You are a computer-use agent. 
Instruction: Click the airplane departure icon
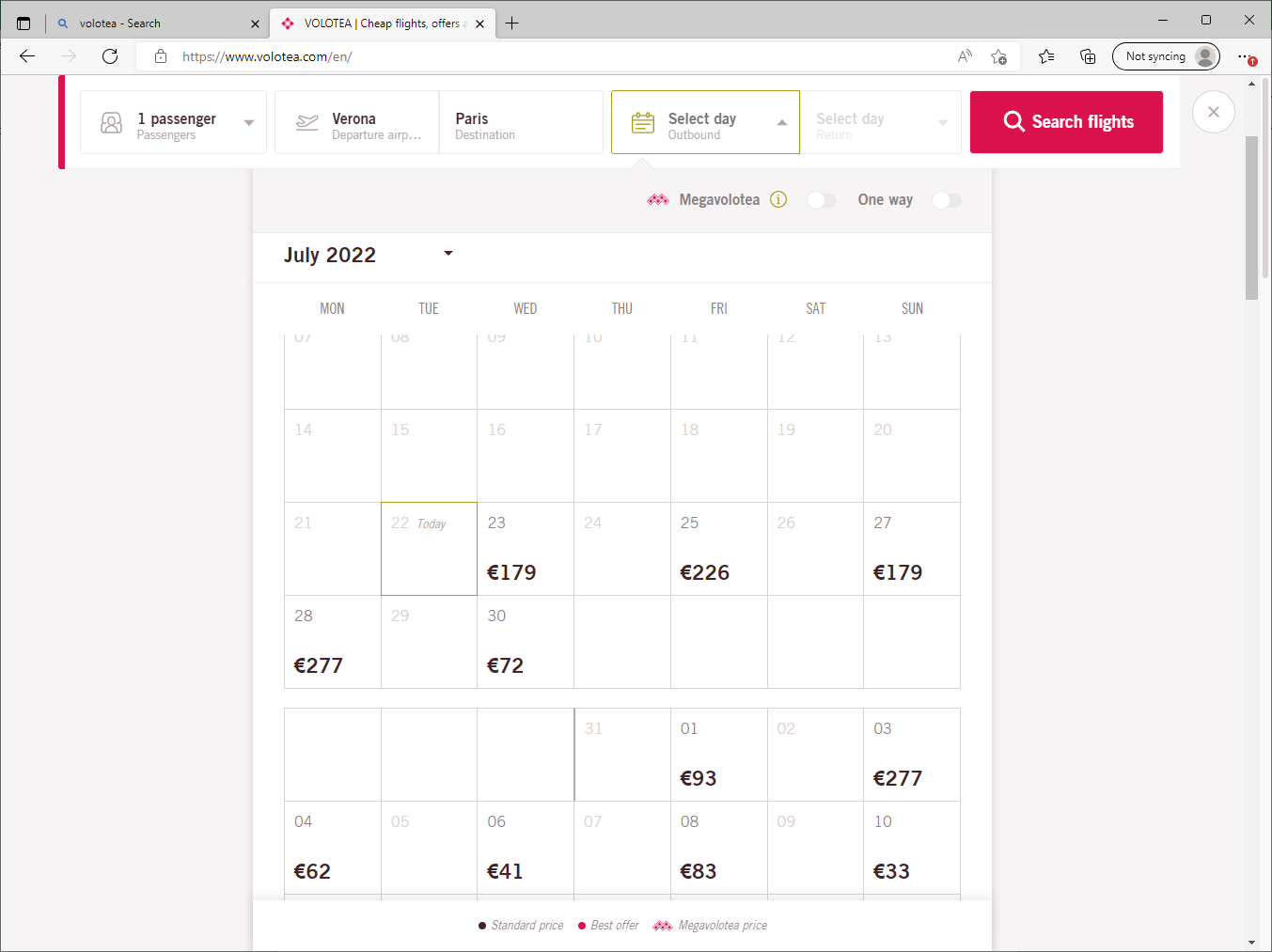(x=307, y=123)
